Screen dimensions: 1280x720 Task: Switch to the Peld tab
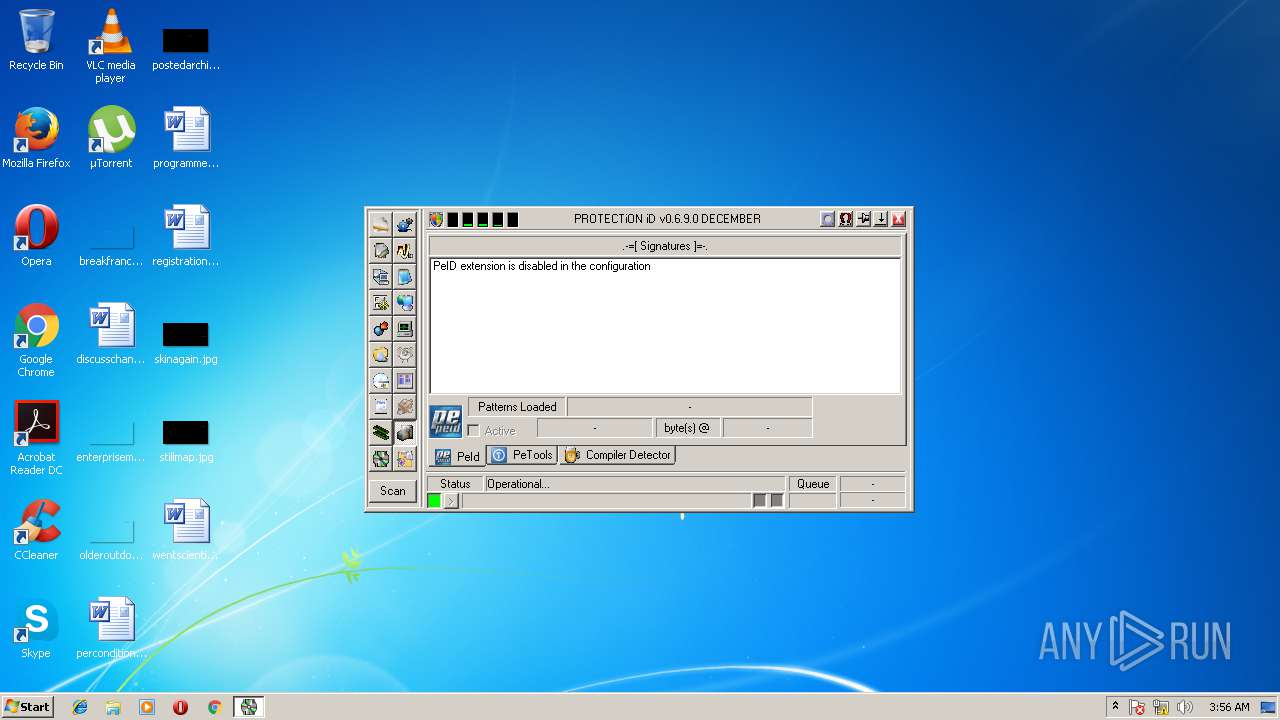457,456
